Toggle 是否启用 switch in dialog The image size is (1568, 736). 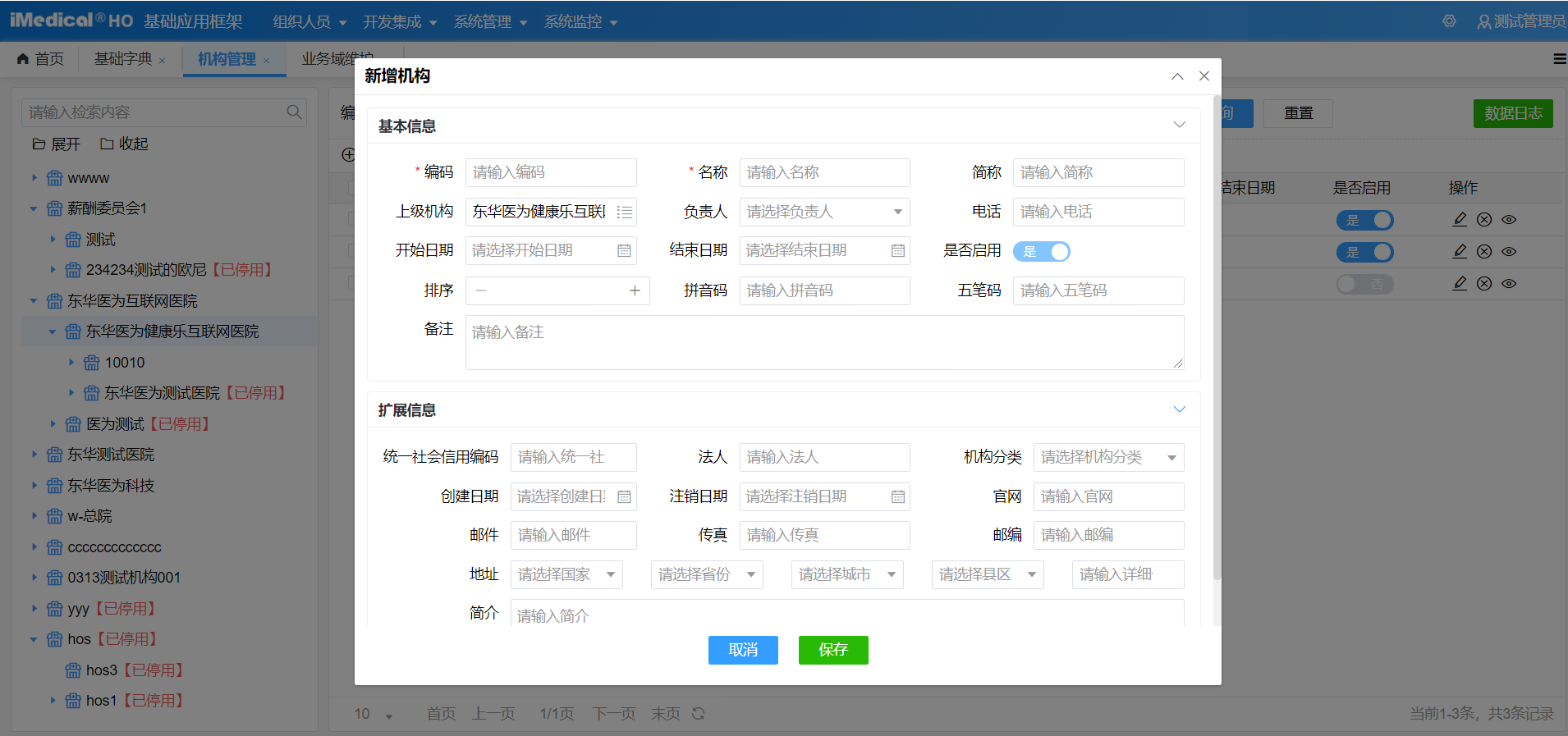[x=1041, y=252]
